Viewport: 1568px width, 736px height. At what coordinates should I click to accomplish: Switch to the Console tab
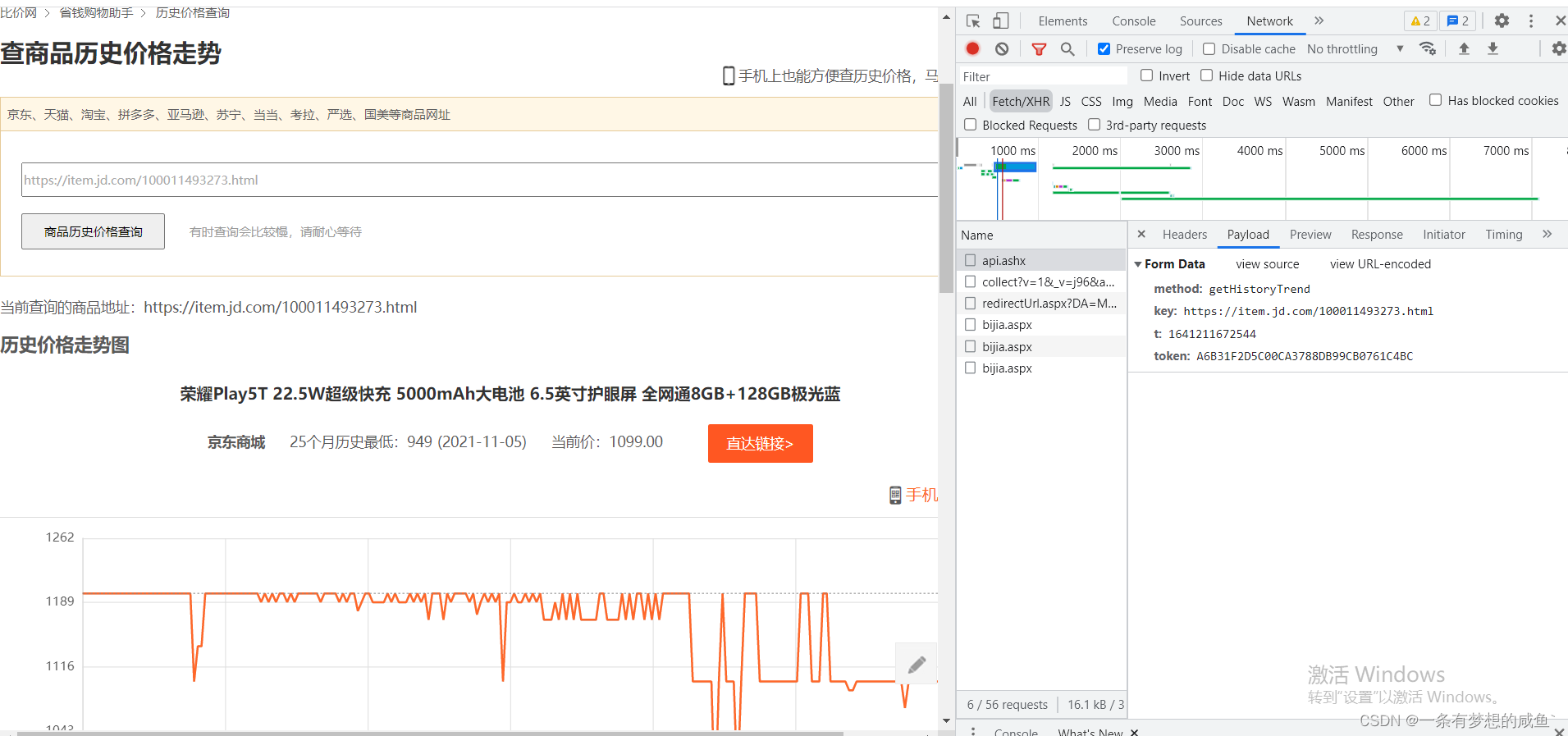(1133, 21)
